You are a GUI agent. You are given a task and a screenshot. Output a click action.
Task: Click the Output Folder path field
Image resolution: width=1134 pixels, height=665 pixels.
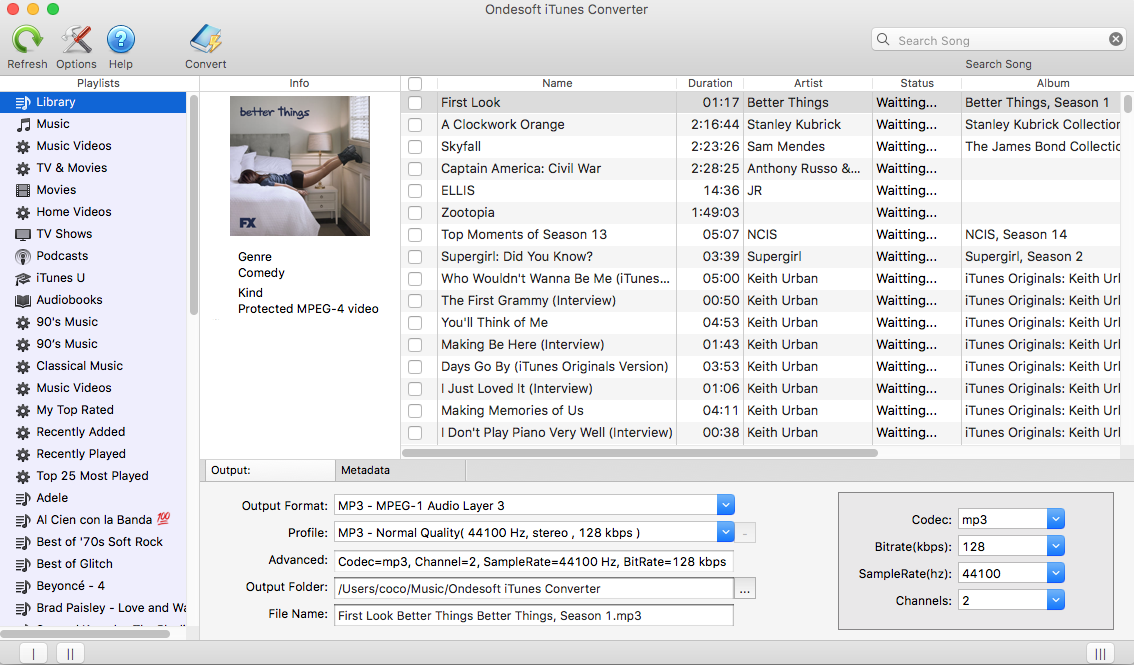(534, 588)
